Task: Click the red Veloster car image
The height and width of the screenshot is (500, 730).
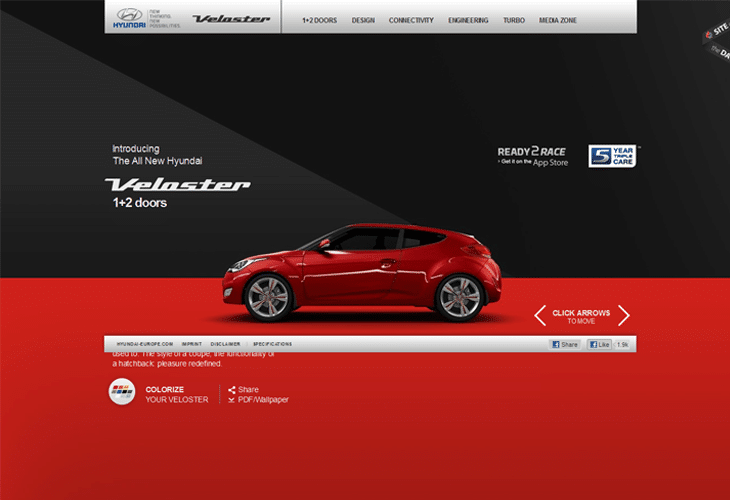Action: pos(362,273)
